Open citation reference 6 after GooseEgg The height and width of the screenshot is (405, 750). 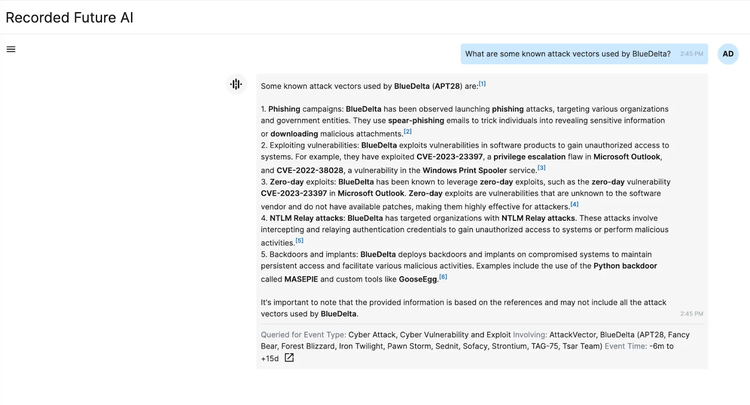pyautogui.click(x=443, y=276)
